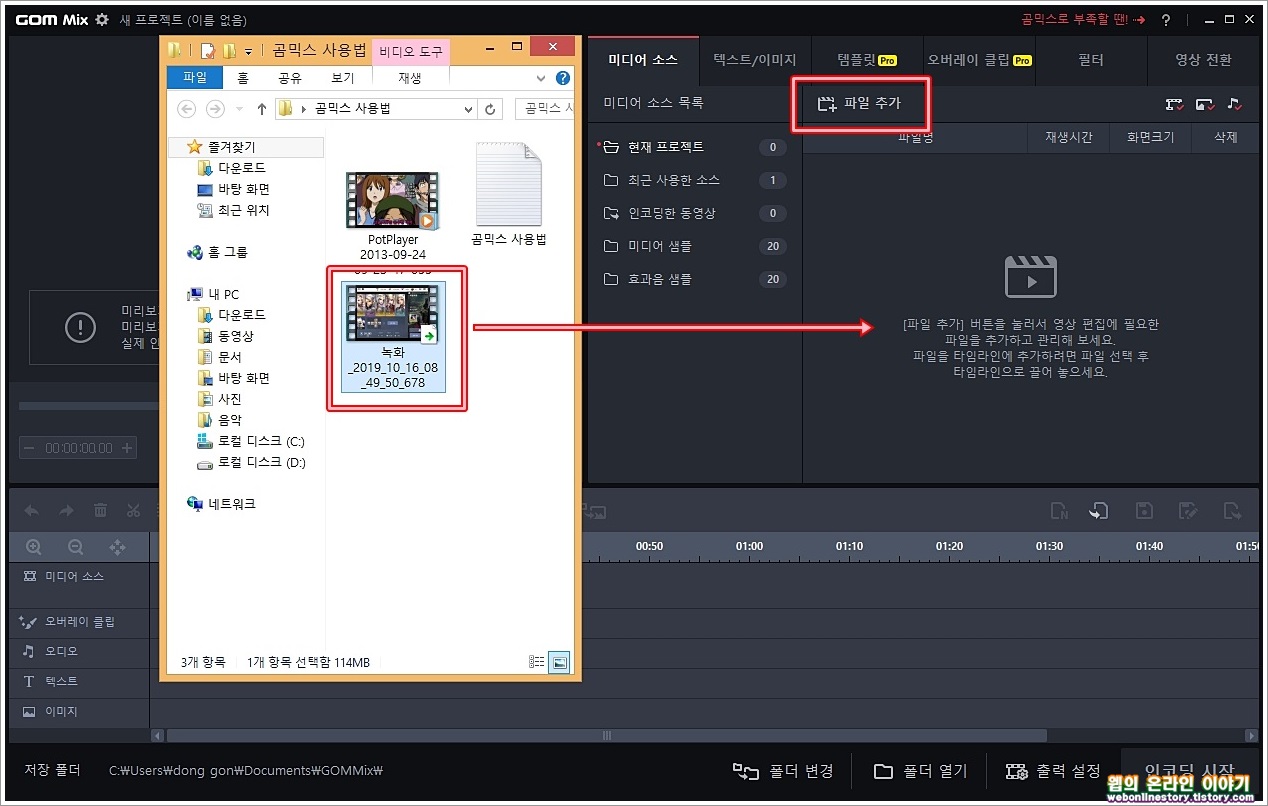The height and width of the screenshot is (806, 1268).
Task: Click the scissors cut icon in timeline toolbar
Action: click(x=133, y=511)
